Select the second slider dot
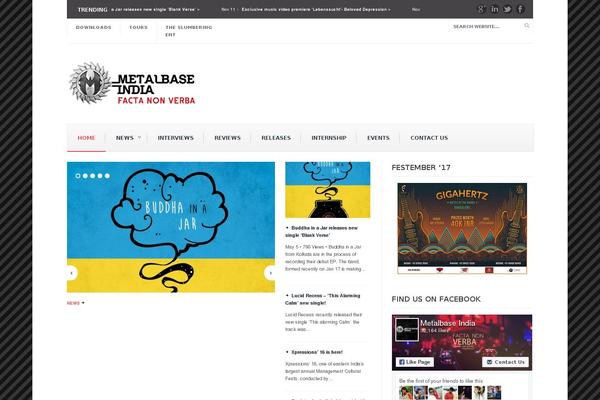600x400 pixels. tap(85, 176)
